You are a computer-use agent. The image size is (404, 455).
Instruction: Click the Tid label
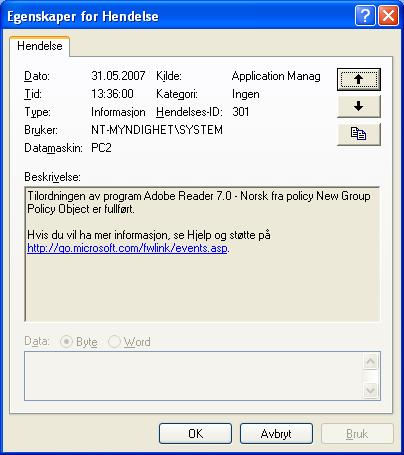click(x=33, y=94)
